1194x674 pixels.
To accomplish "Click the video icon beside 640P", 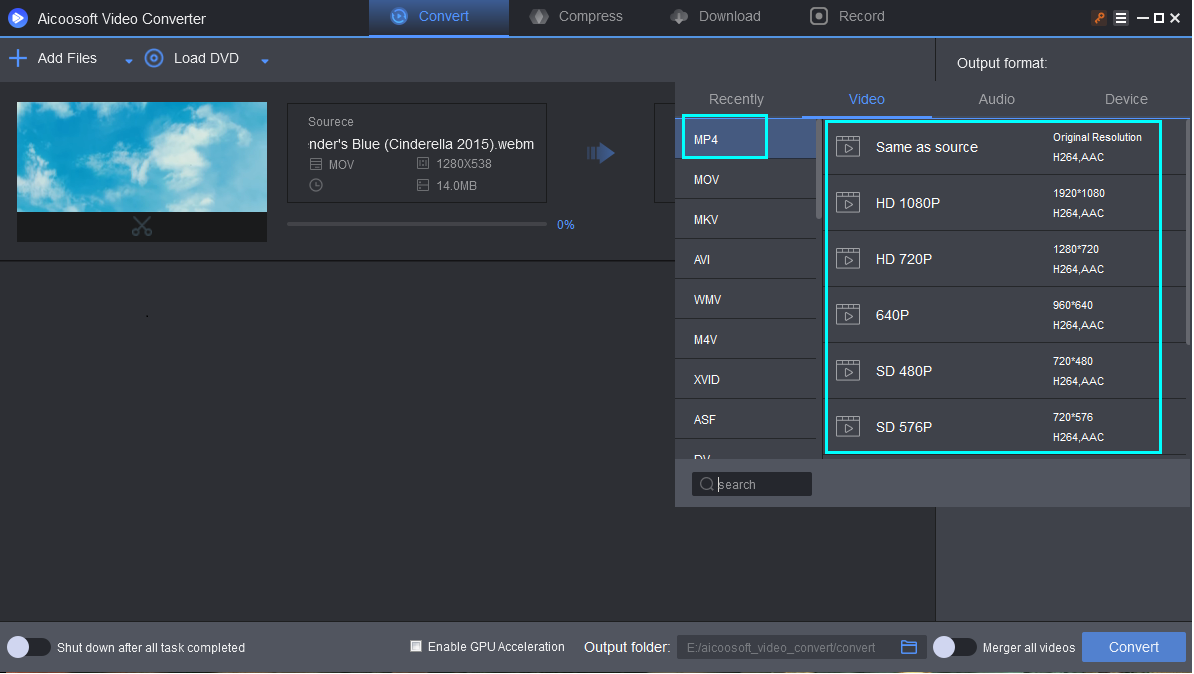I will 848,315.
